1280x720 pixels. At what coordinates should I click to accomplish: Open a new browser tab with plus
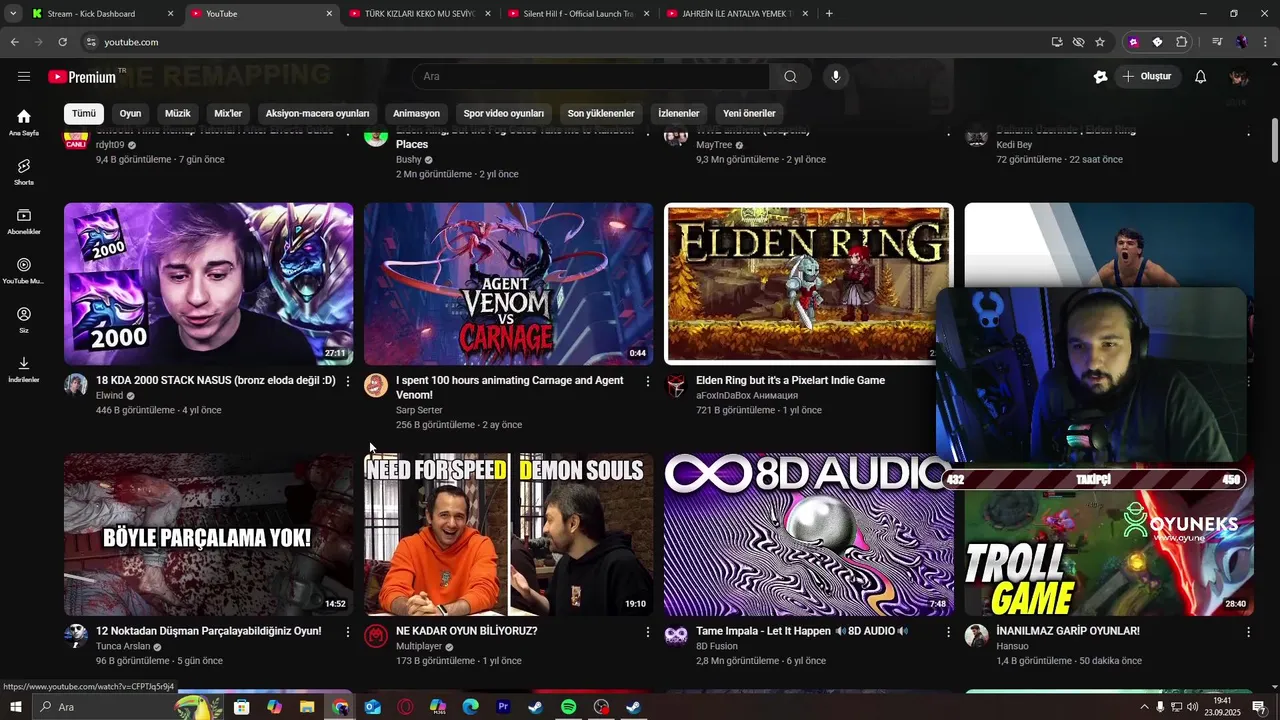pos(829,14)
